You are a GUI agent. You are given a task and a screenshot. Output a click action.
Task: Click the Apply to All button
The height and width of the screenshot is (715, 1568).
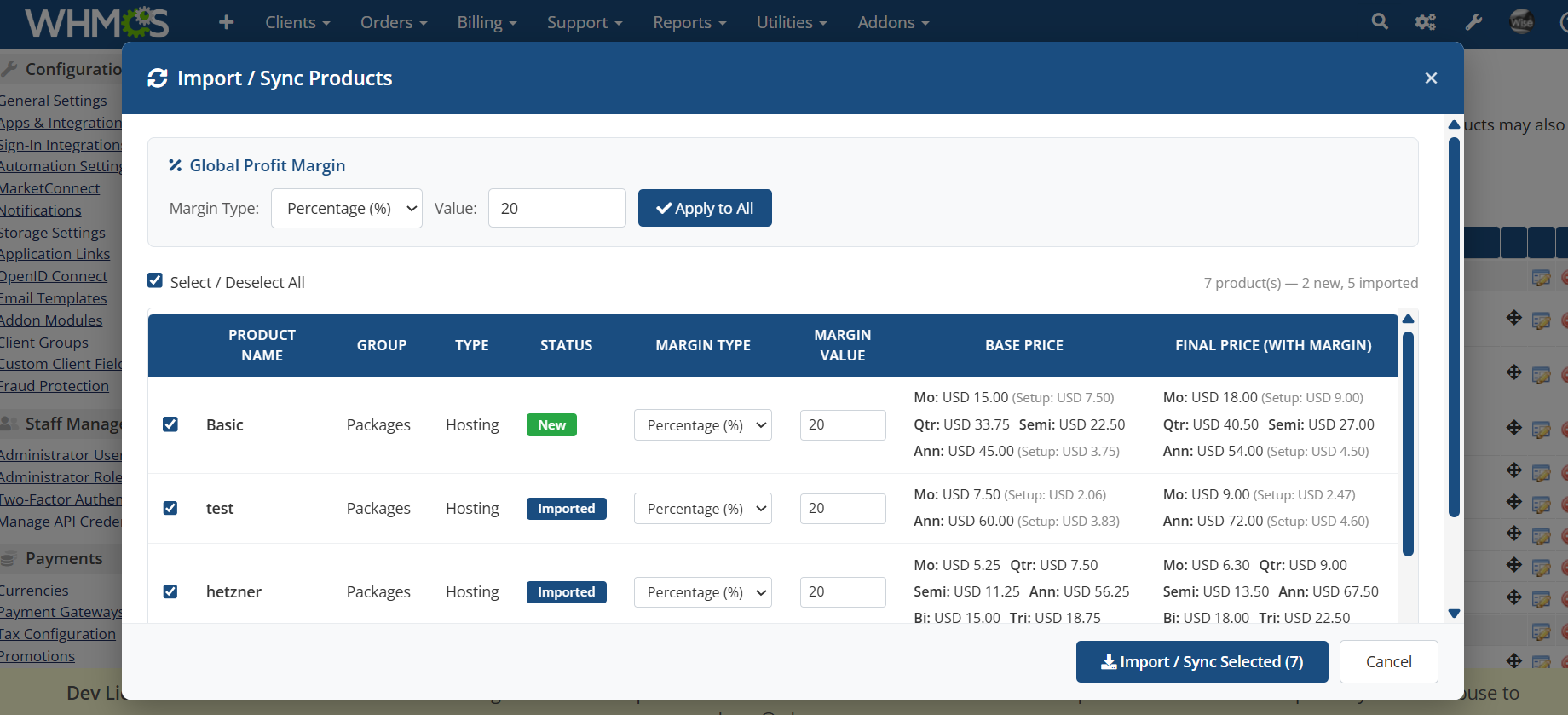(x=705, y=209)
